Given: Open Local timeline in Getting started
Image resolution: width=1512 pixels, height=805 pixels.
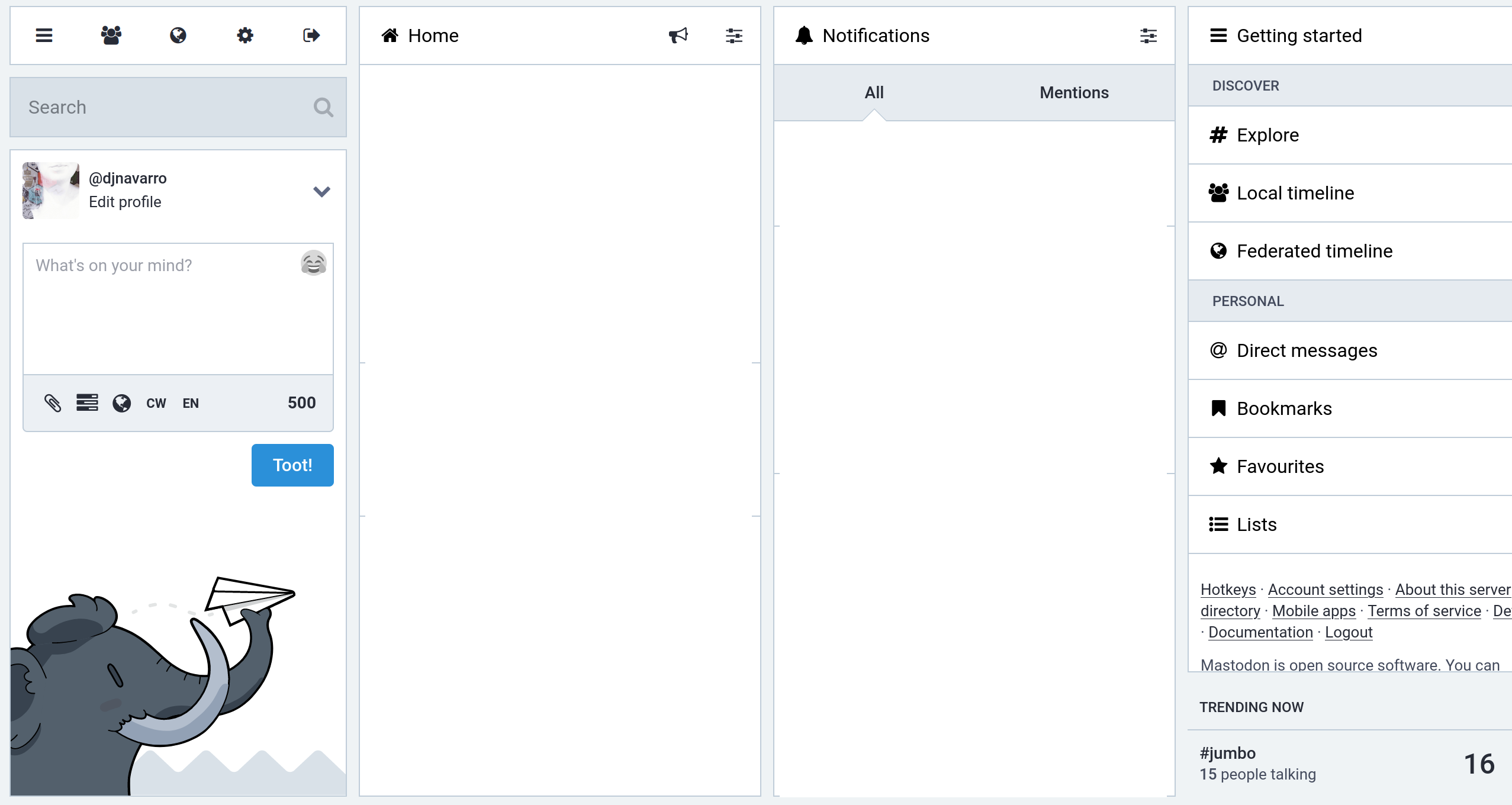Looking at the screenshot, I should coord(1350,193).
